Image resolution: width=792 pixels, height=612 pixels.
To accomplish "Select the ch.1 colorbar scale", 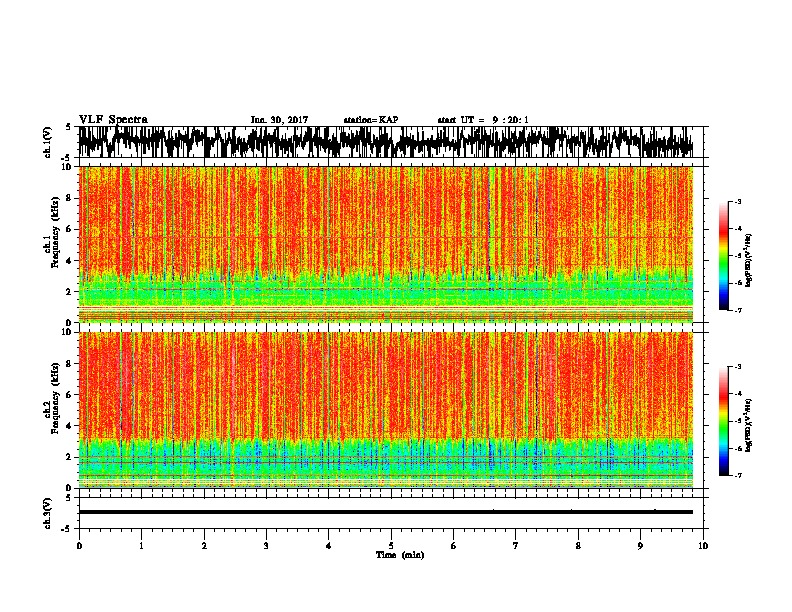I will [724, 256].
